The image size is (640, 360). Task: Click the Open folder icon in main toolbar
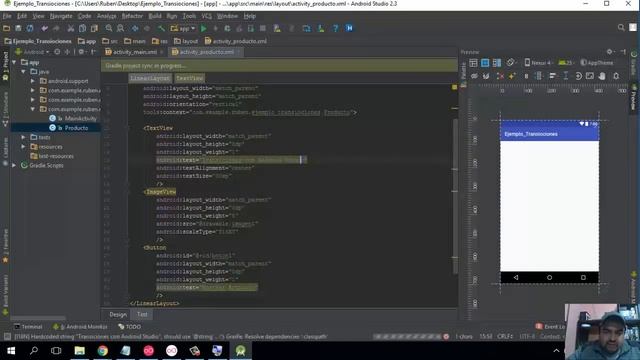click(6, 28)
